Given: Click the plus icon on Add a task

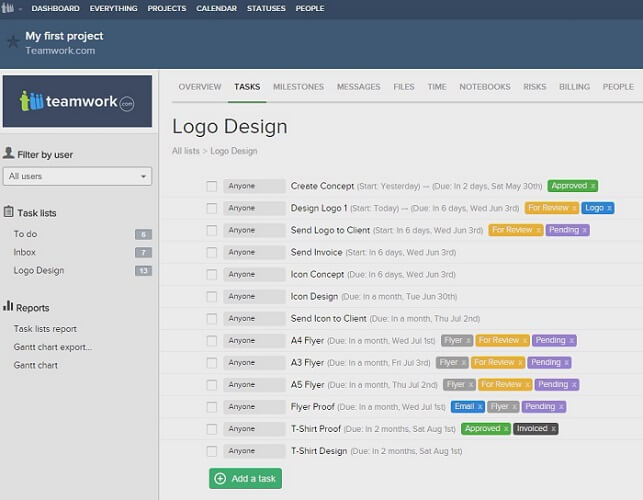Looking at the screenshot, I should [x=220, y=479].
